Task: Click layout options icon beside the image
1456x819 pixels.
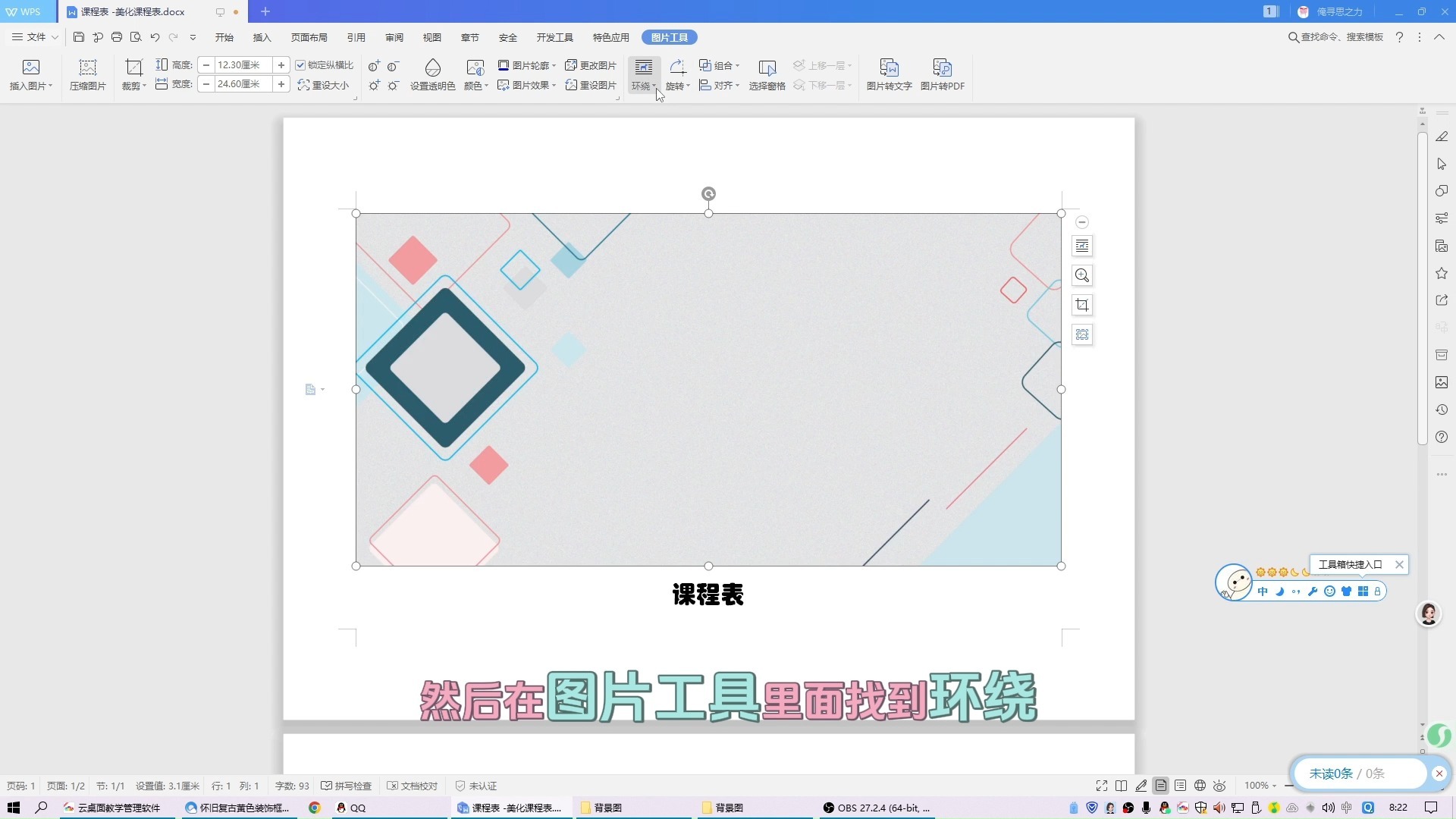Action: click(1082, 246)
